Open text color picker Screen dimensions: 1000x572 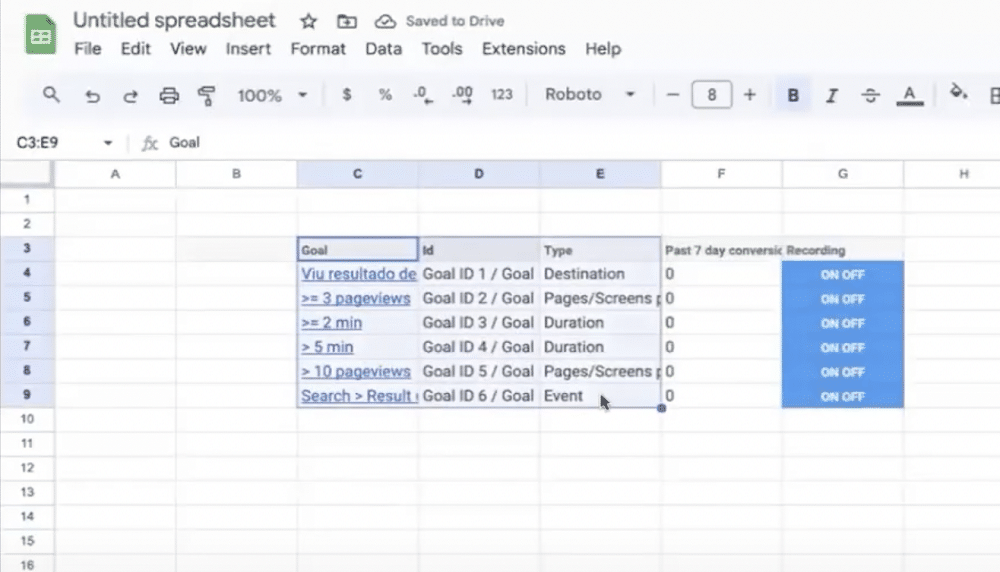click(x=909, y=96)
